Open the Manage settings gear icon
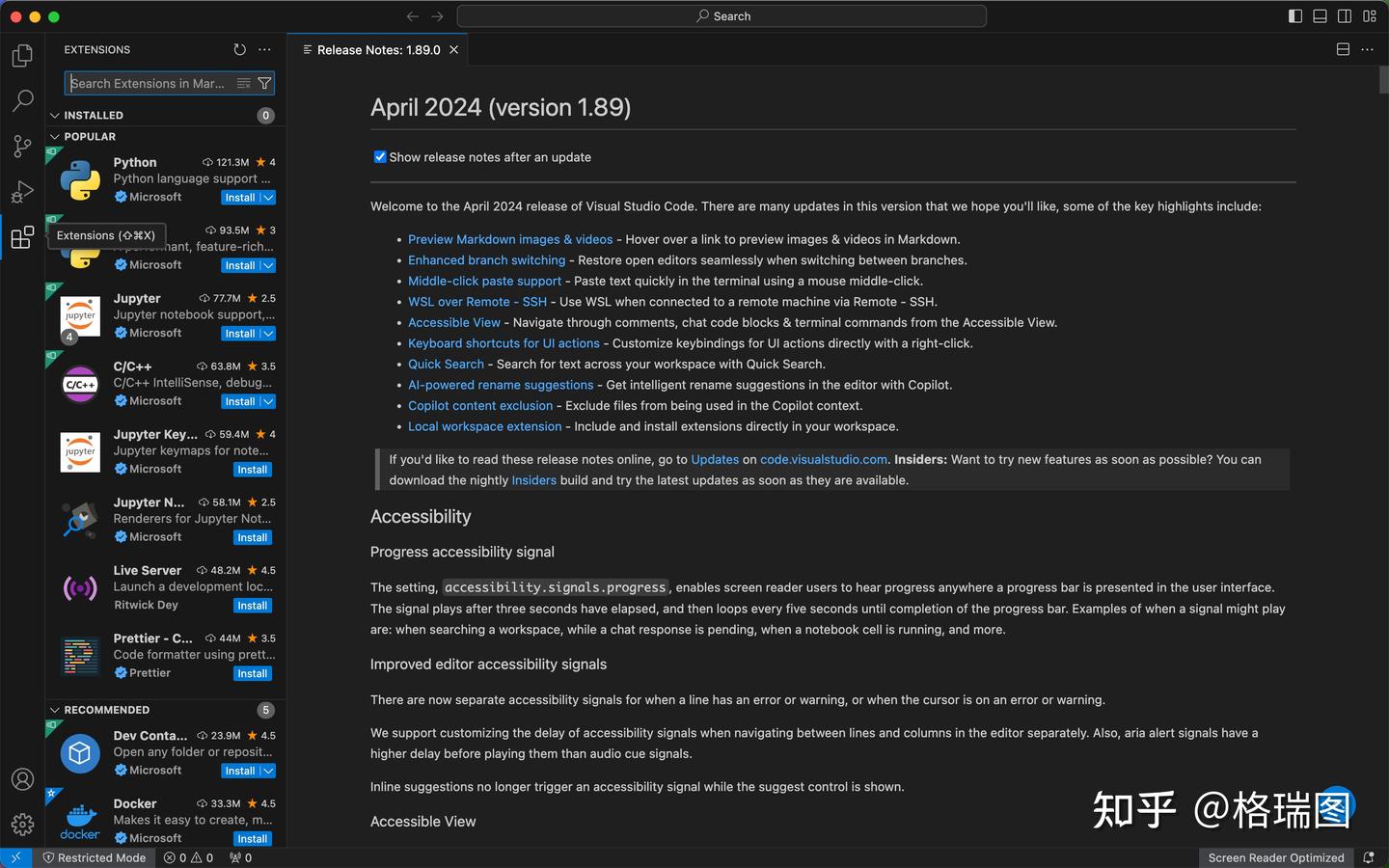 pos(22,825)
